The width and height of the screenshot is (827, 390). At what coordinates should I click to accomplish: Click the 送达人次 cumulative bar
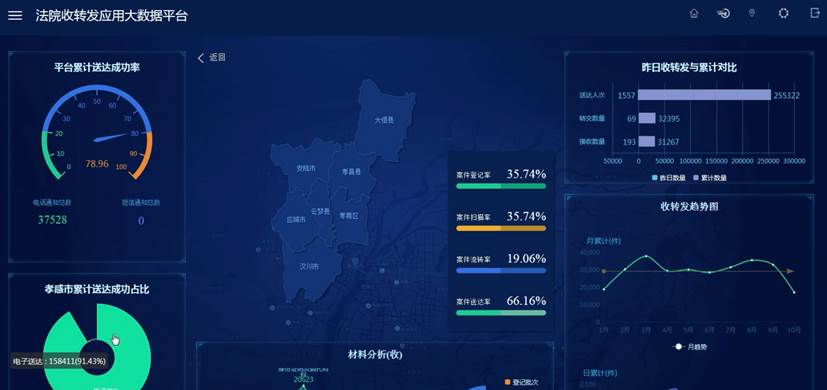pyautogui.click(x=705, y=95)
